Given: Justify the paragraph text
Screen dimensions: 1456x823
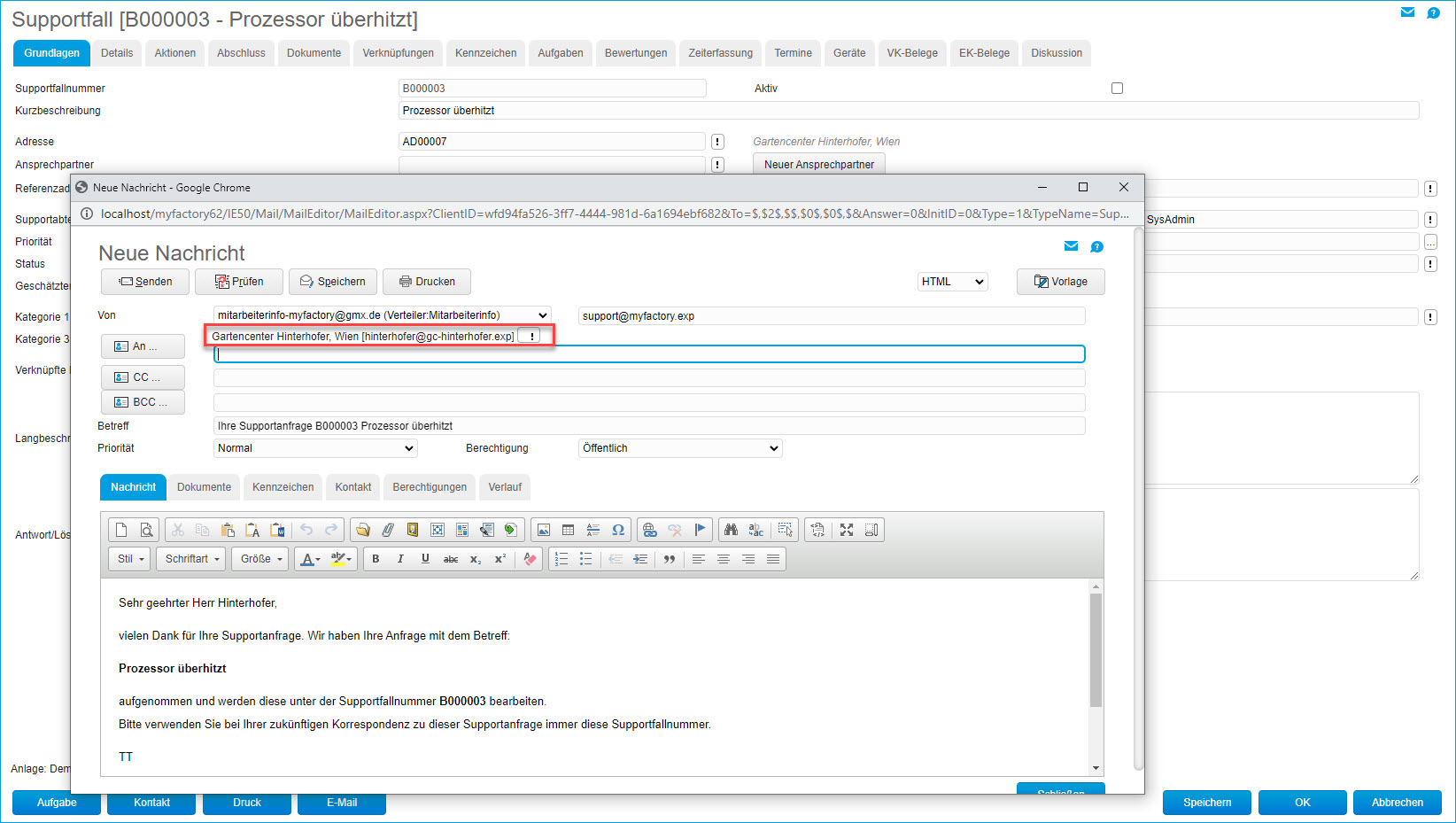Looking at the screenshot, I should pos(773,559).
